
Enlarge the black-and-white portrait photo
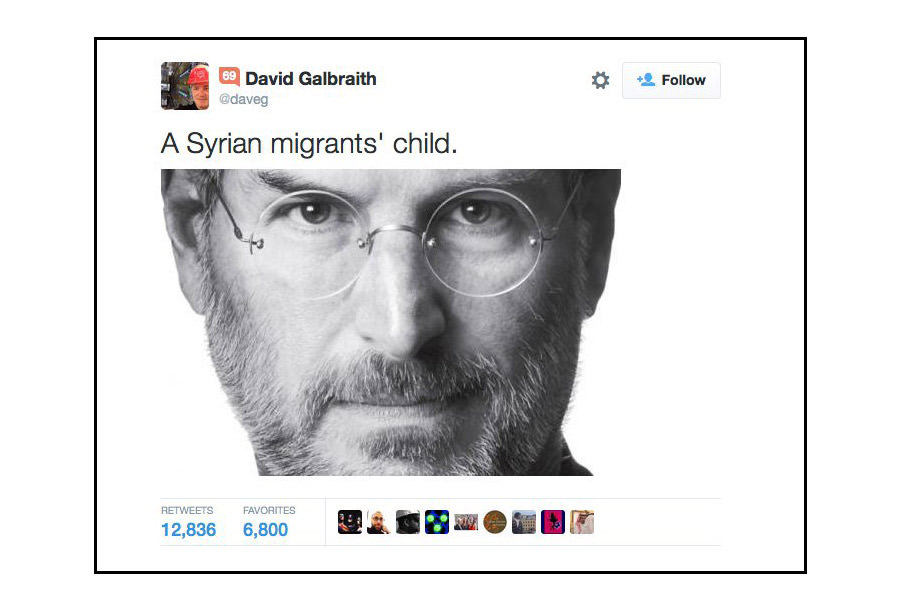(x=391, y=322)
